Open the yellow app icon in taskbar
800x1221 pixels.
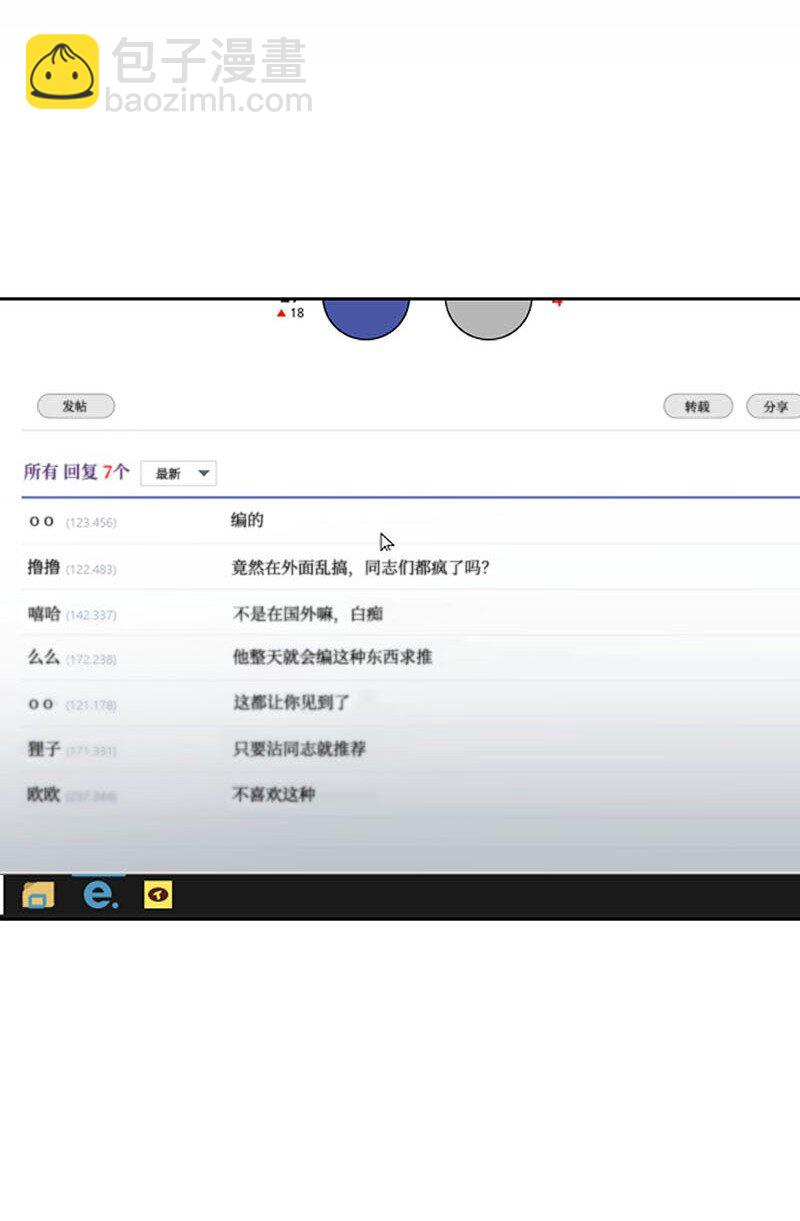pyautogui.click(x=158, y=894)
